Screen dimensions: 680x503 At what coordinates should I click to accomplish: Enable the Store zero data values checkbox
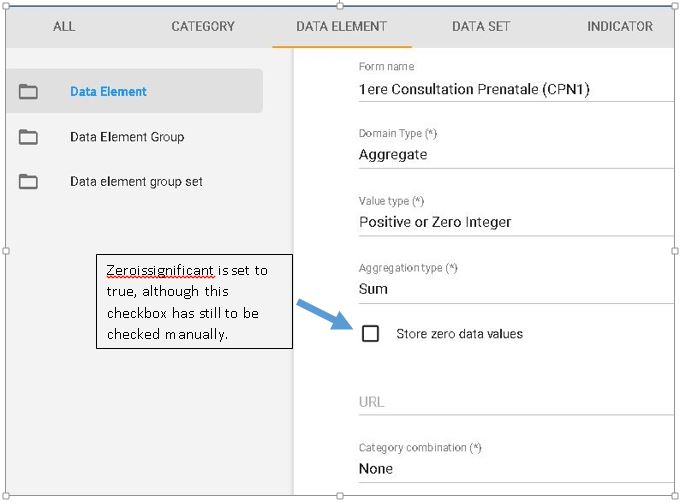tap(370, 334)
